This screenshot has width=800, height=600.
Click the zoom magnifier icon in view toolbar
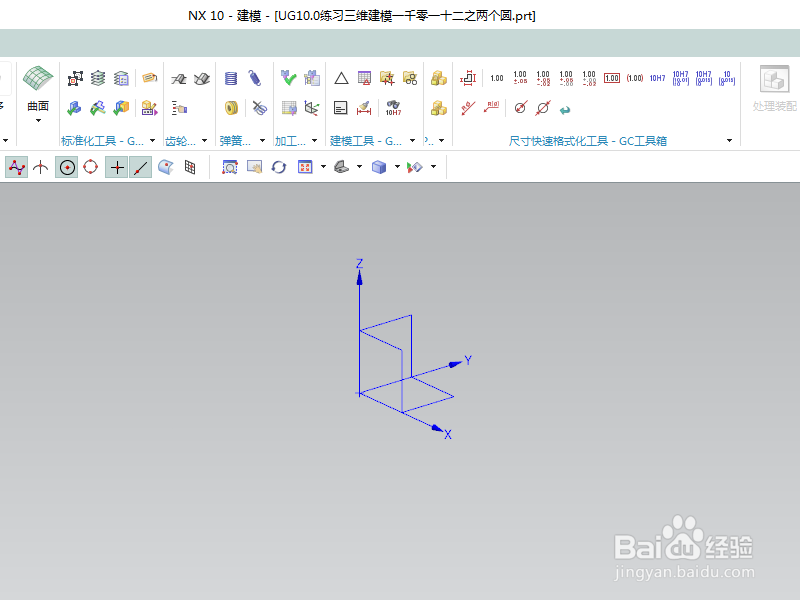[x=228, y=167]
